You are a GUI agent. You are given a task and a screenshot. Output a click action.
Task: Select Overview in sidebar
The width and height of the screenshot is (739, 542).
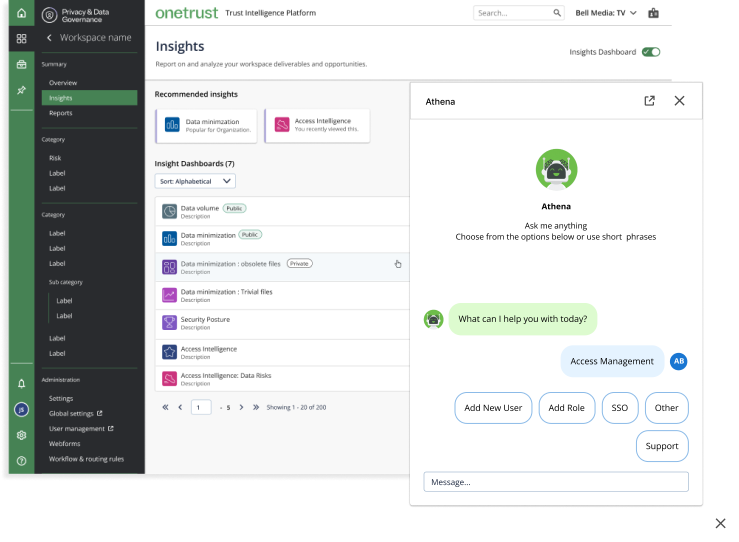pyautogui.click(x=63, y=83)
